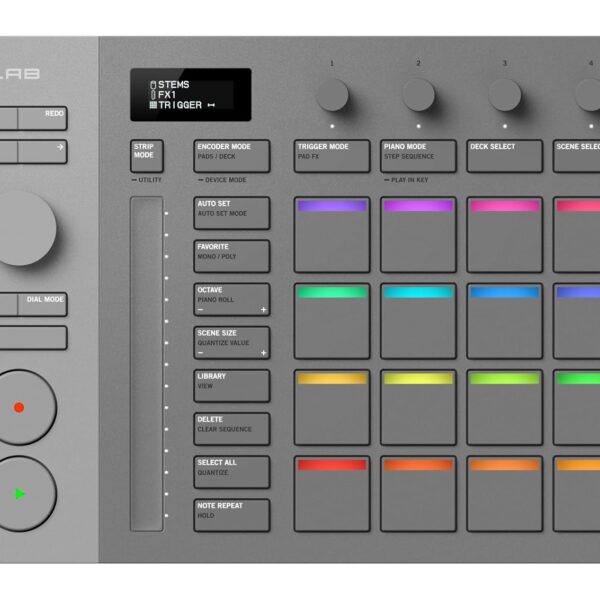This screenshot has width=600, height=600.
Task: Trigger the red-orange pad in bottom row
Action: (x=418, y=494)
